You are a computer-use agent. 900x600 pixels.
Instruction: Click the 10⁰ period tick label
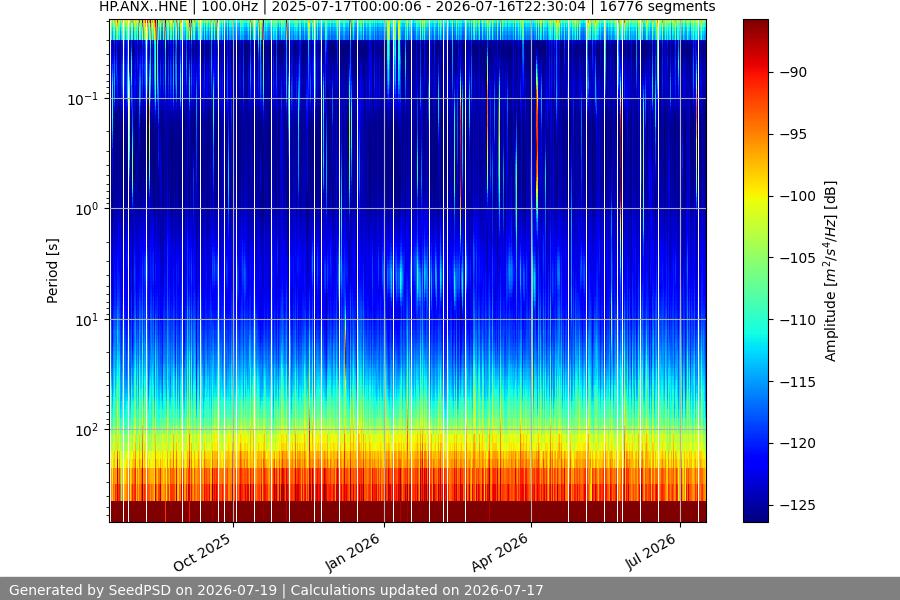pyautogui.click(x=87, y=210)
